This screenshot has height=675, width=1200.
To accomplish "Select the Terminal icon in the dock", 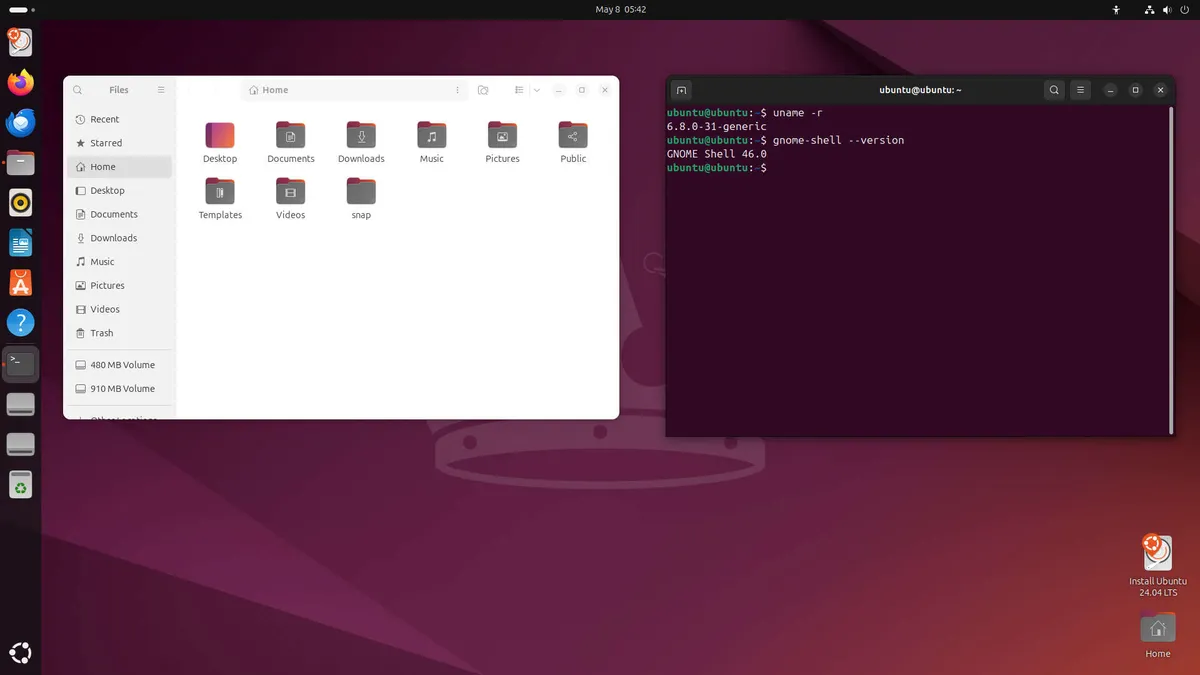I will pyautogui.click(x=20, y=363).
